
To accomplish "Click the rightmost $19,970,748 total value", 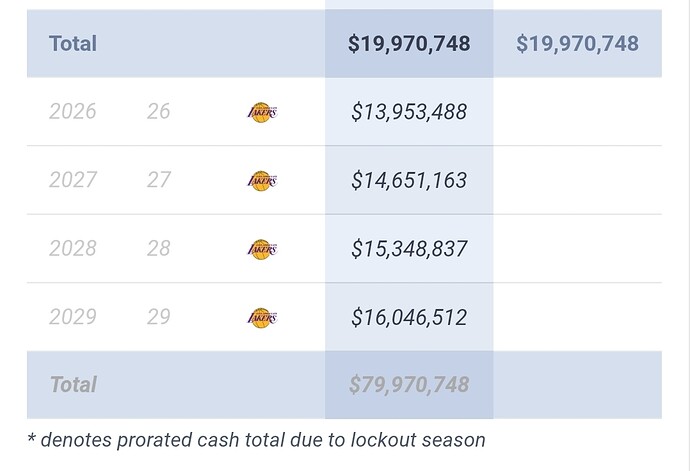I will [x=577, y=44].
